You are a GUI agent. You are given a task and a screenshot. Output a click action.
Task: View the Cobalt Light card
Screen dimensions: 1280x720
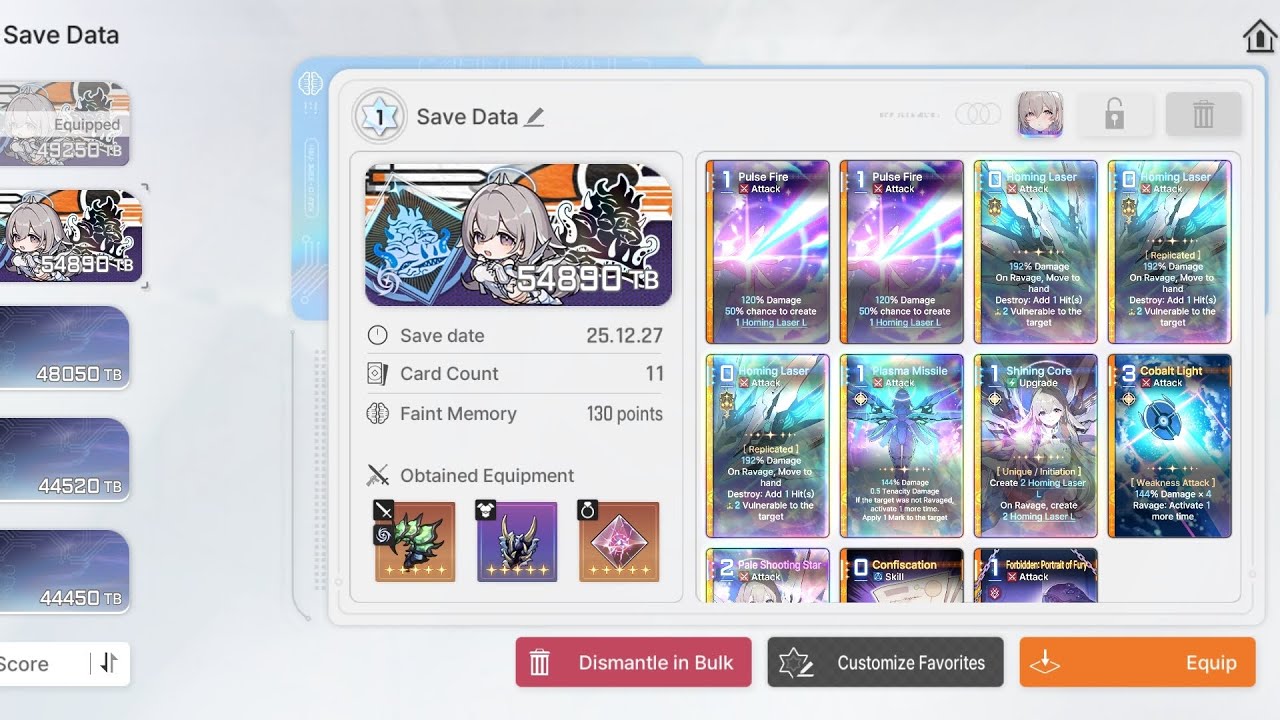(1170, 446)
